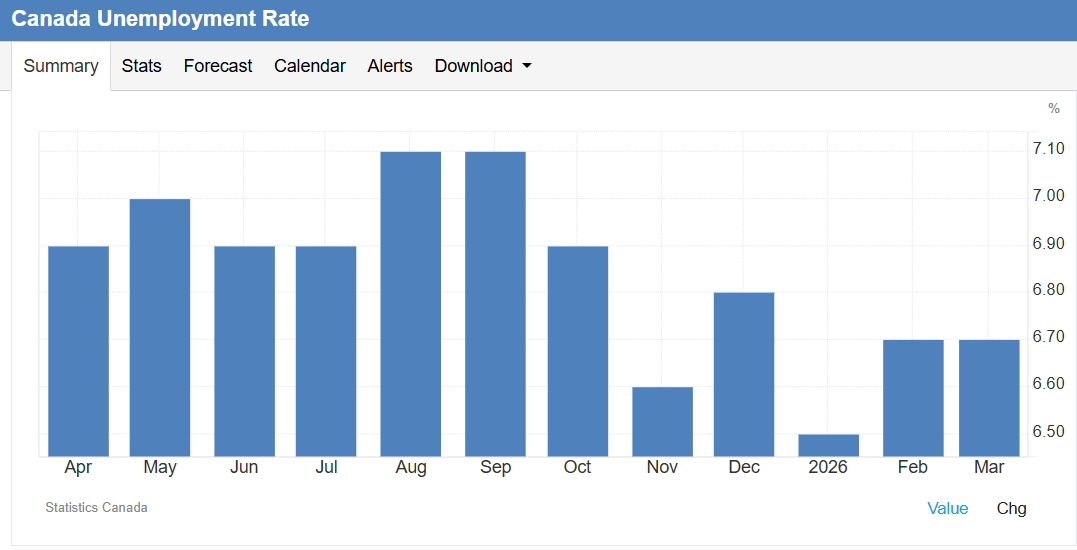
Task: Switch chart to Value view
Action: (x=948, y=508)
